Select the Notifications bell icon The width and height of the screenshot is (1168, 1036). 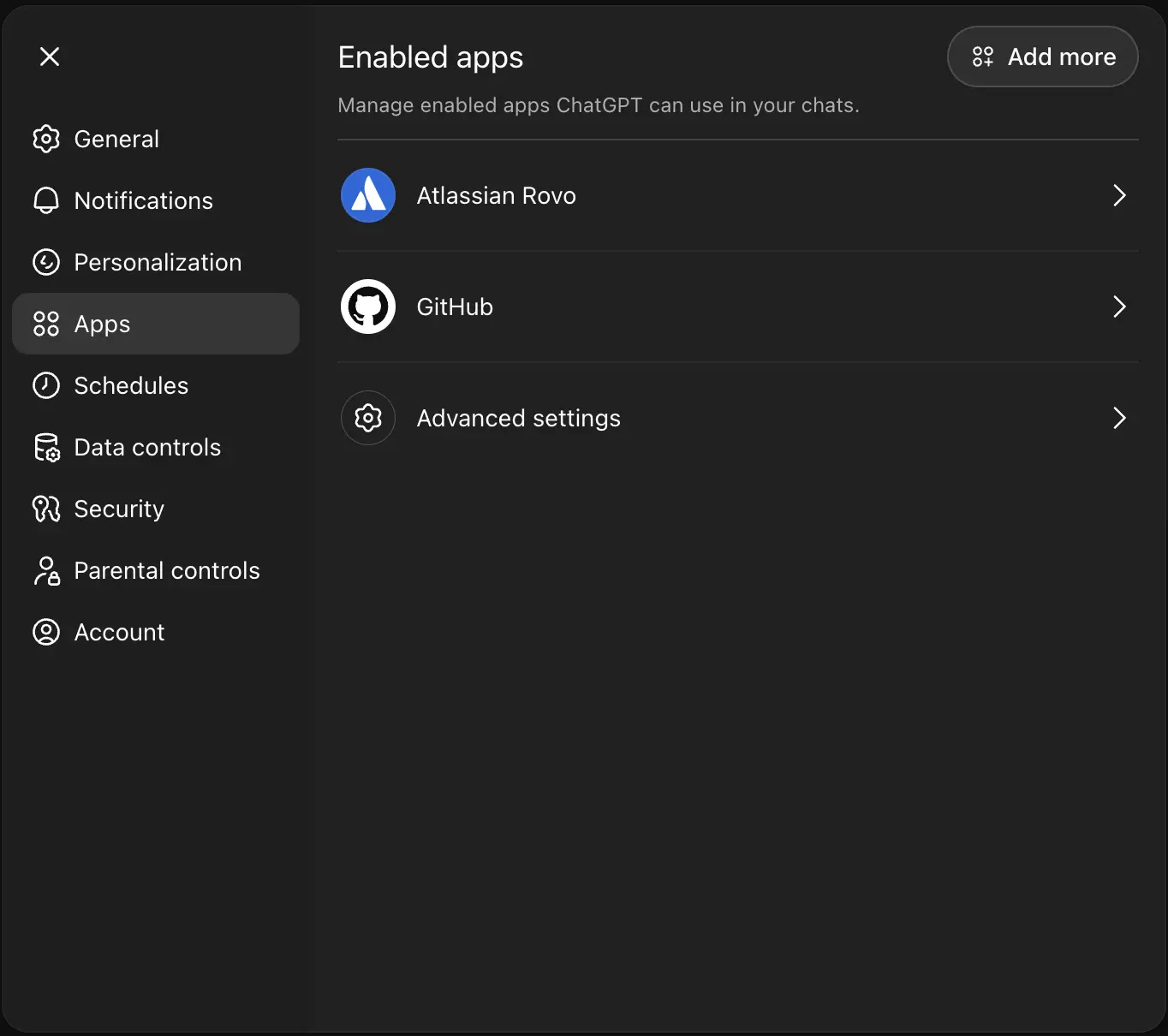[x=46, y=200]
